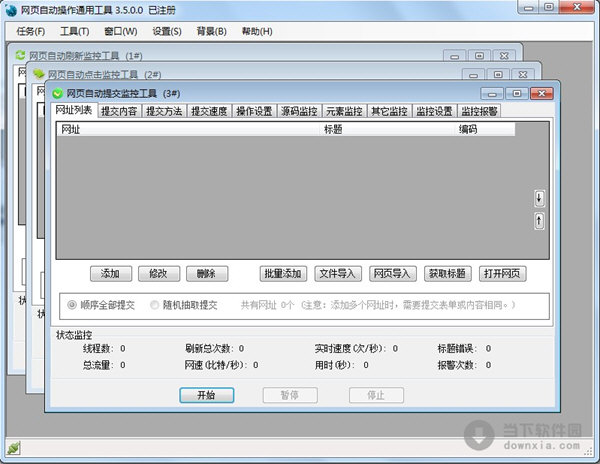Maximize the 网页自动刷新监控工具 (1#) window
The height and width of the screenshot is (464, 600).
(x=479, y=56)
